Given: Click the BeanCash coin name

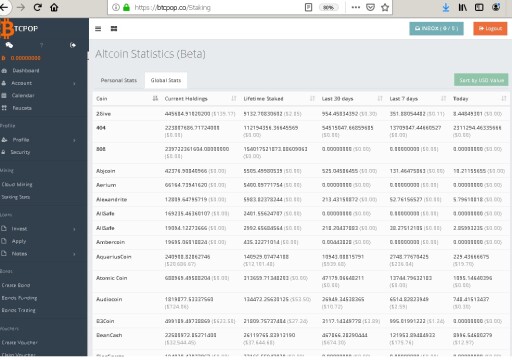Looking at the screenshot, I should [x=109, y=335].
